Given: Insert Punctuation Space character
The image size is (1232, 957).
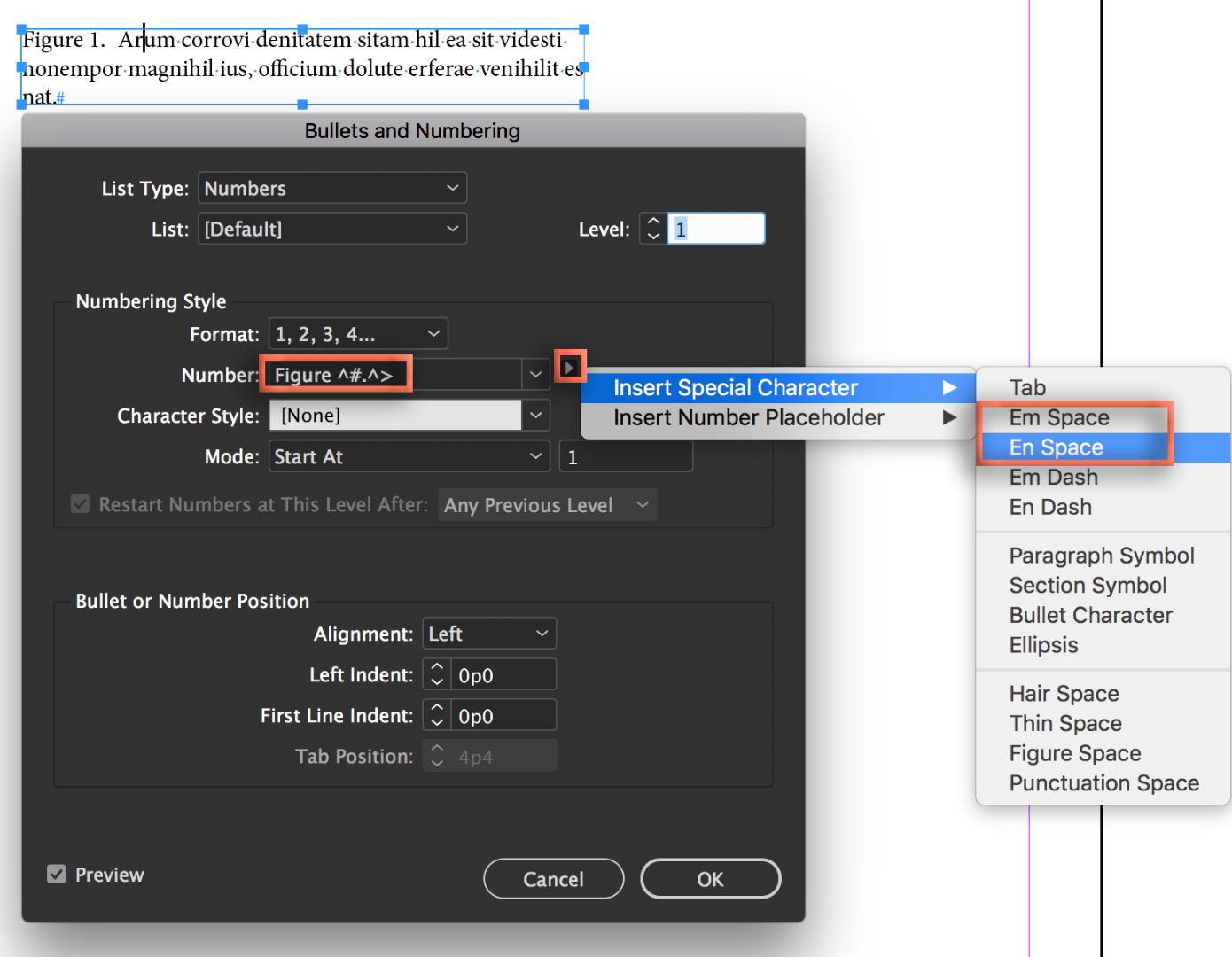Looking at the screenshot, I should coord(1103,783).
